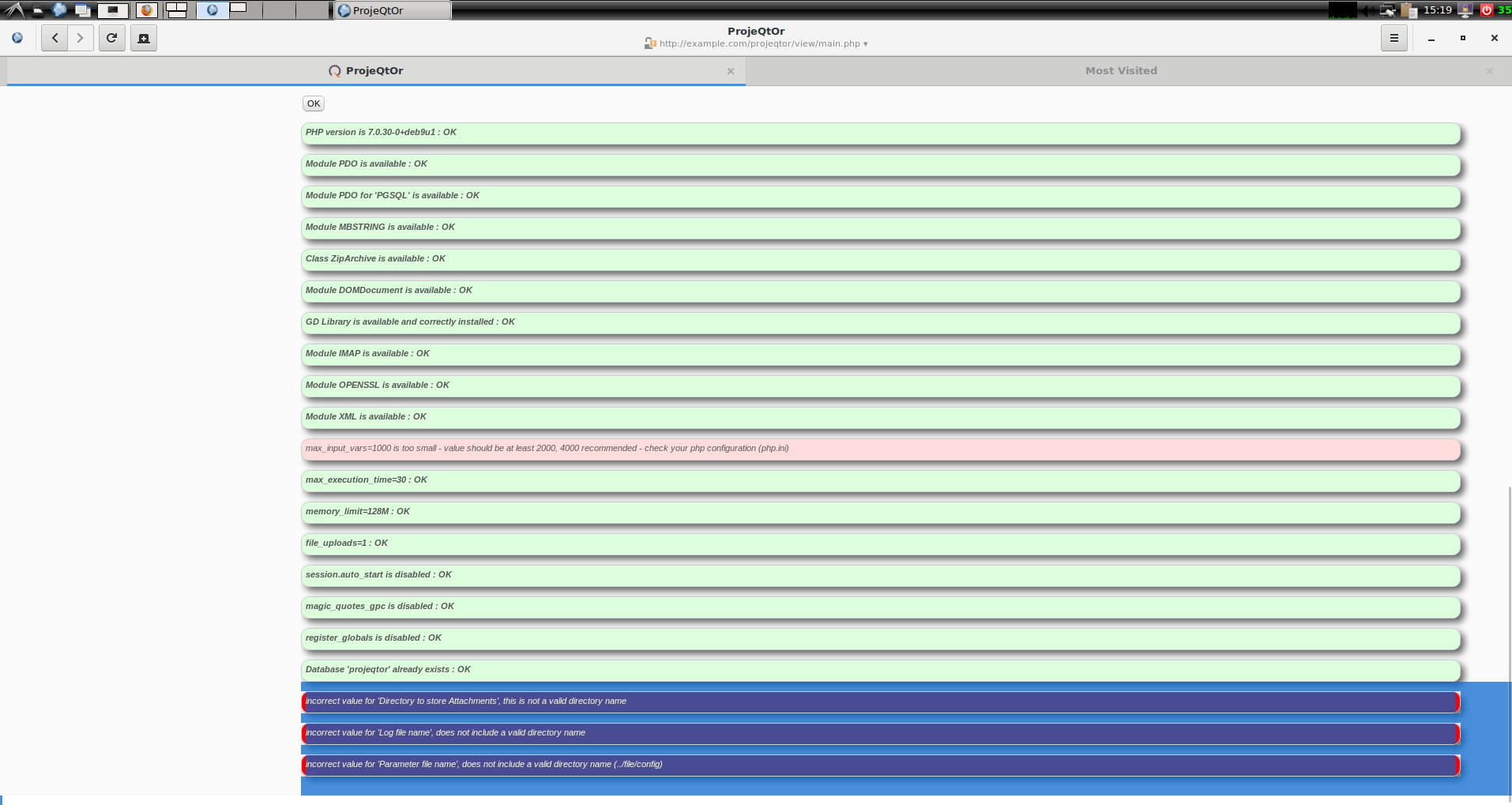Click the ProjeQtOr window in taskbar

[393, 10]
